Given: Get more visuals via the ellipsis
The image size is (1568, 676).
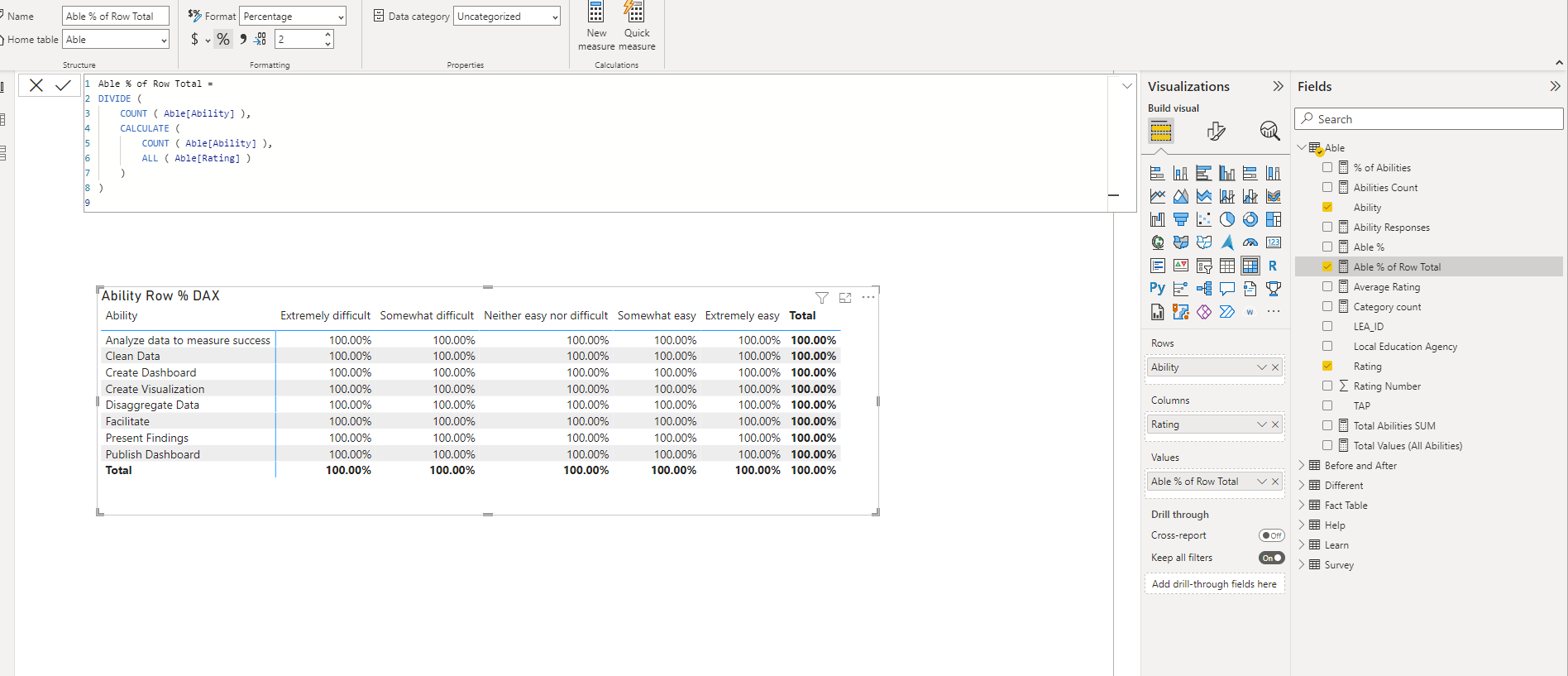Looking at the screenshot, I should [x=1274, y=312].
